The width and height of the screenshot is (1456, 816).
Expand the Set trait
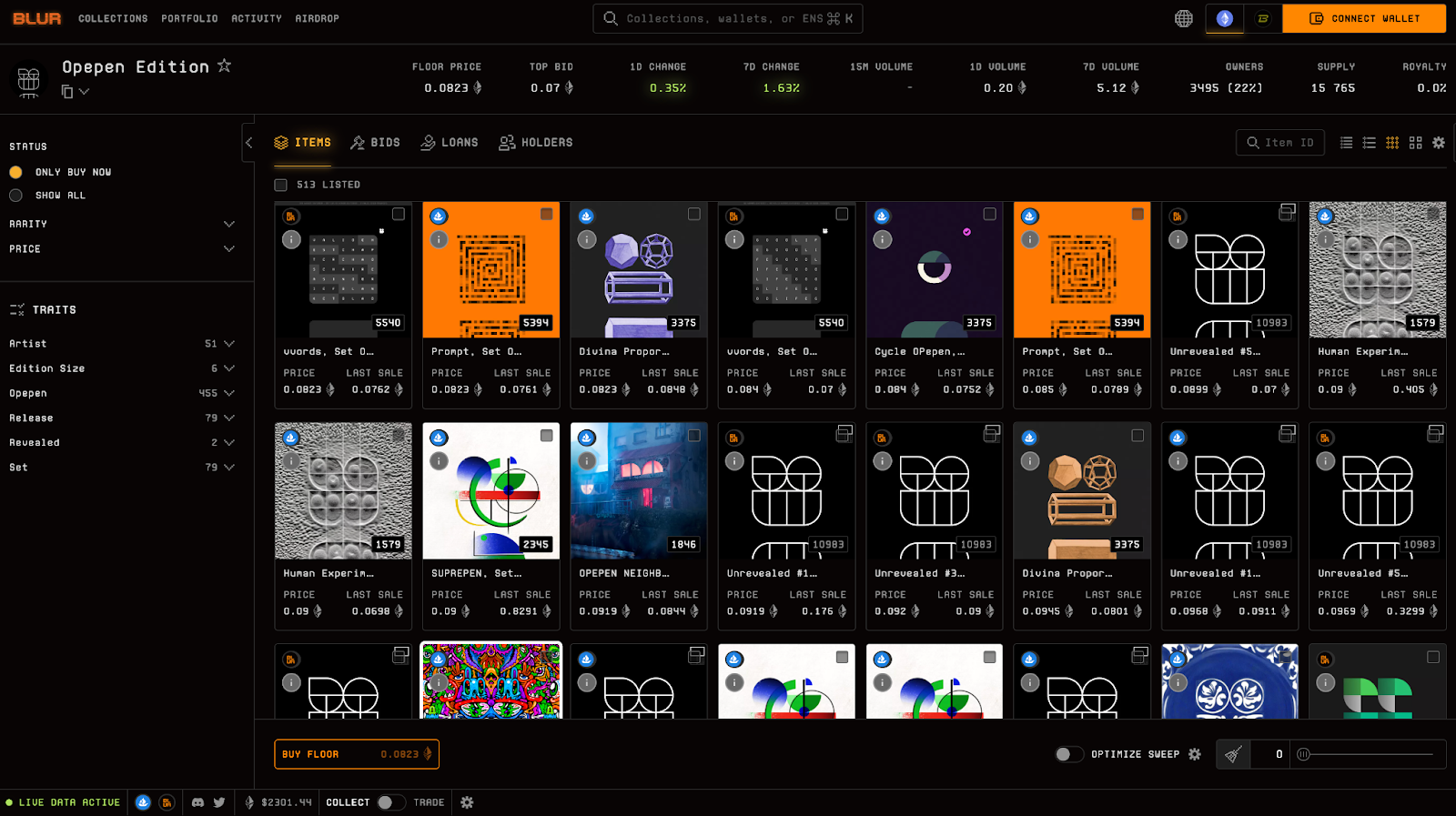click(122, 467)
